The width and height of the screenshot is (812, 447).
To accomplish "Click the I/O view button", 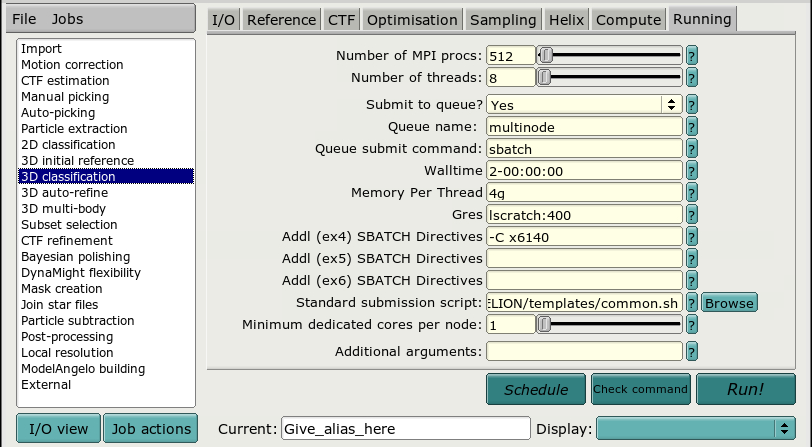I will [x=59, y=428].
